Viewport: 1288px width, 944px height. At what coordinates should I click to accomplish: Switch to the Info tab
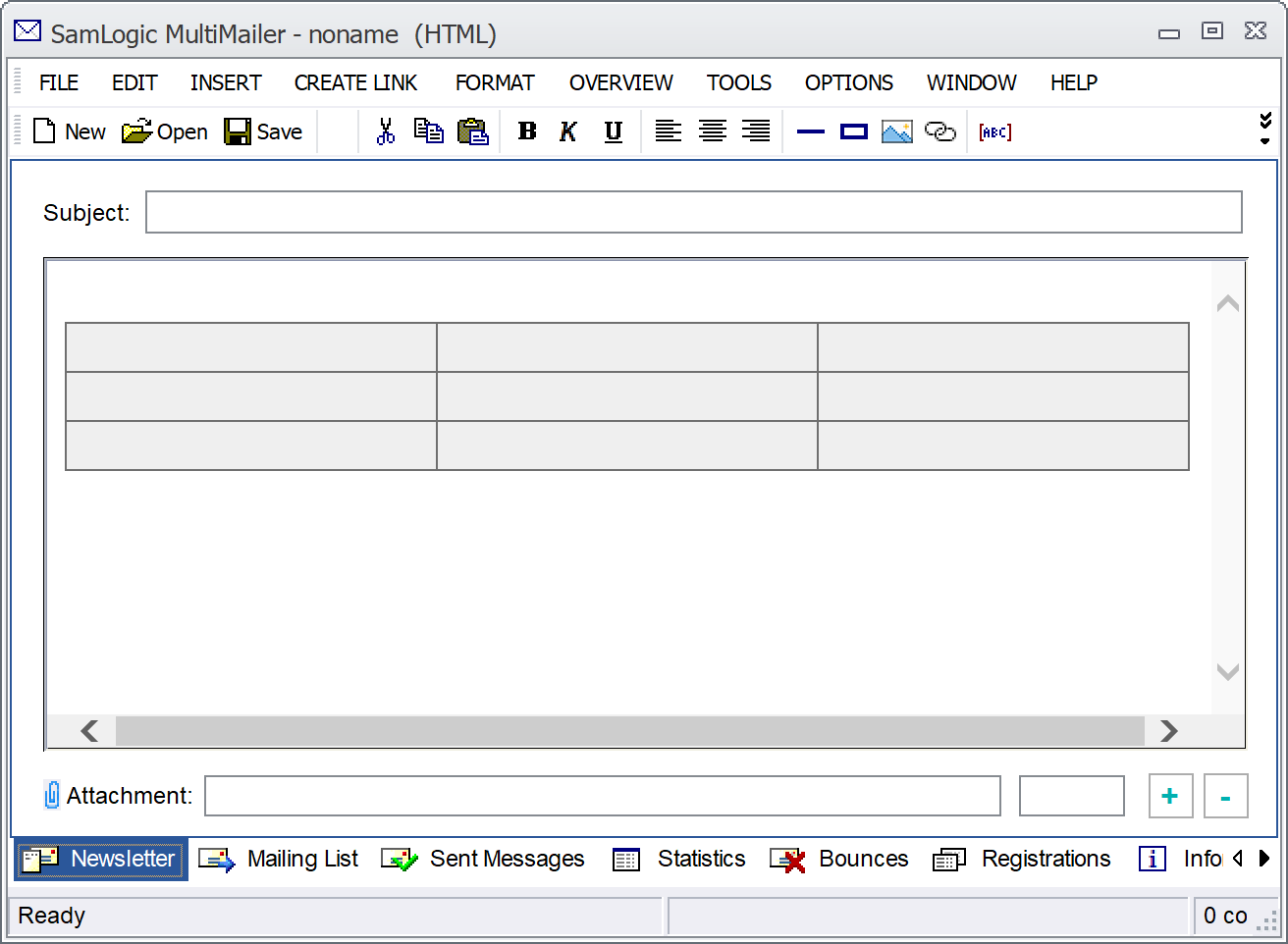click(x=1180, y=860)
